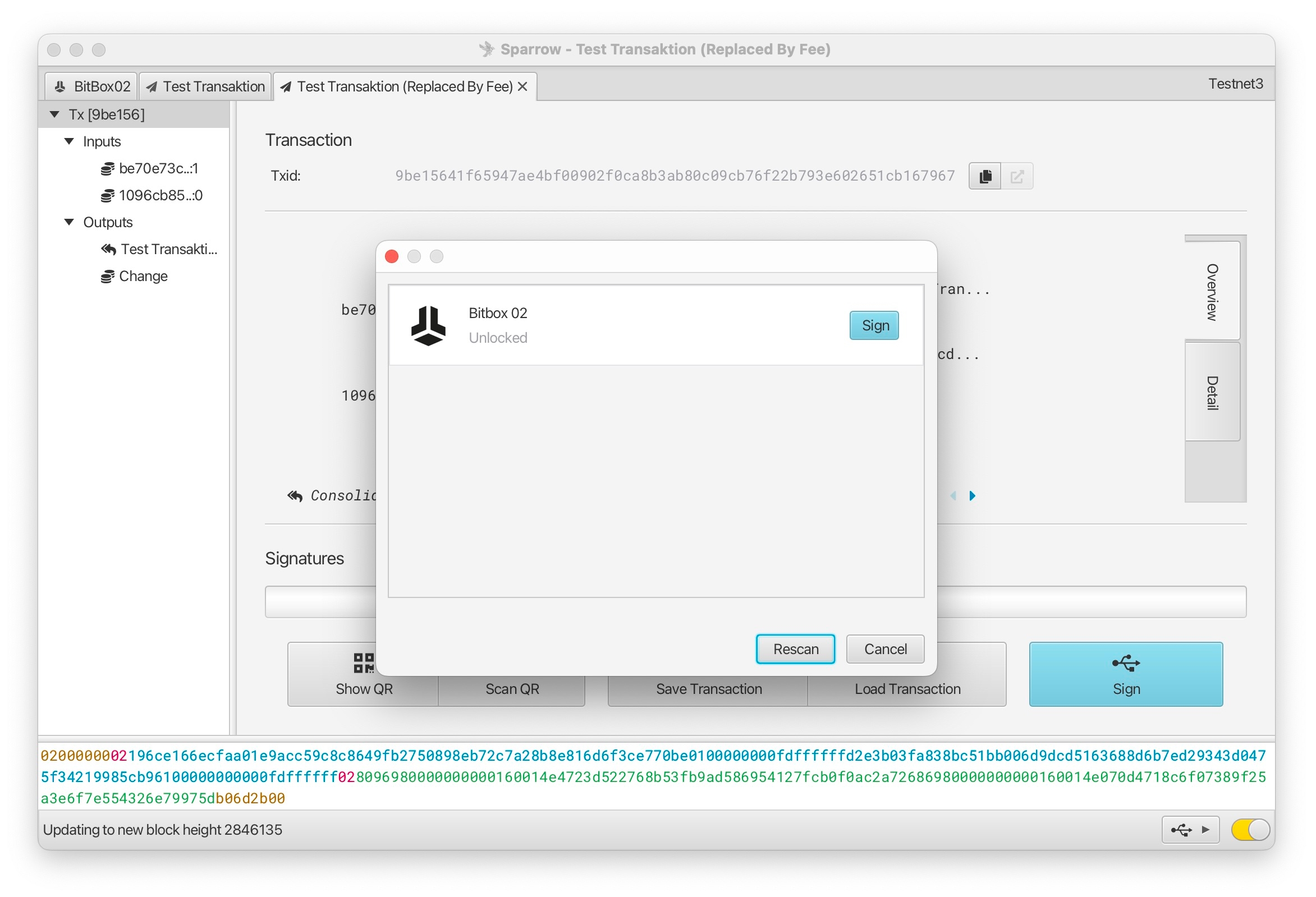
Task: Select the be70e73c..:1 input coin icon
Action: (107, 169)
